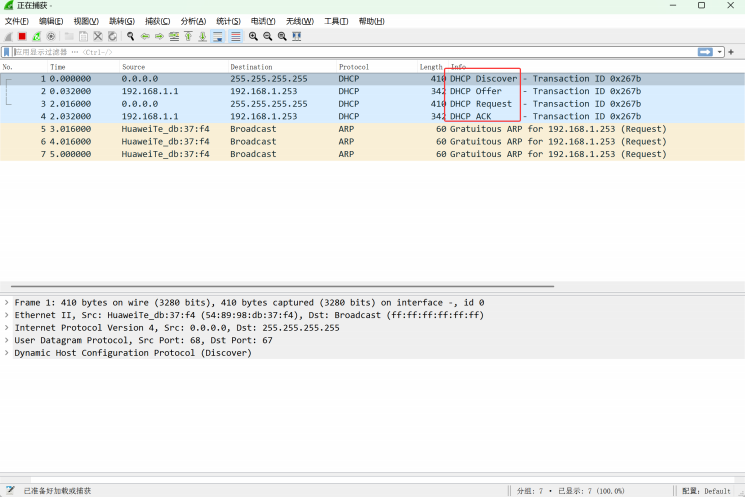The width and height of the screenshot is (745, 497).
Task: Click the display filter input field
Action: [354, 52]
